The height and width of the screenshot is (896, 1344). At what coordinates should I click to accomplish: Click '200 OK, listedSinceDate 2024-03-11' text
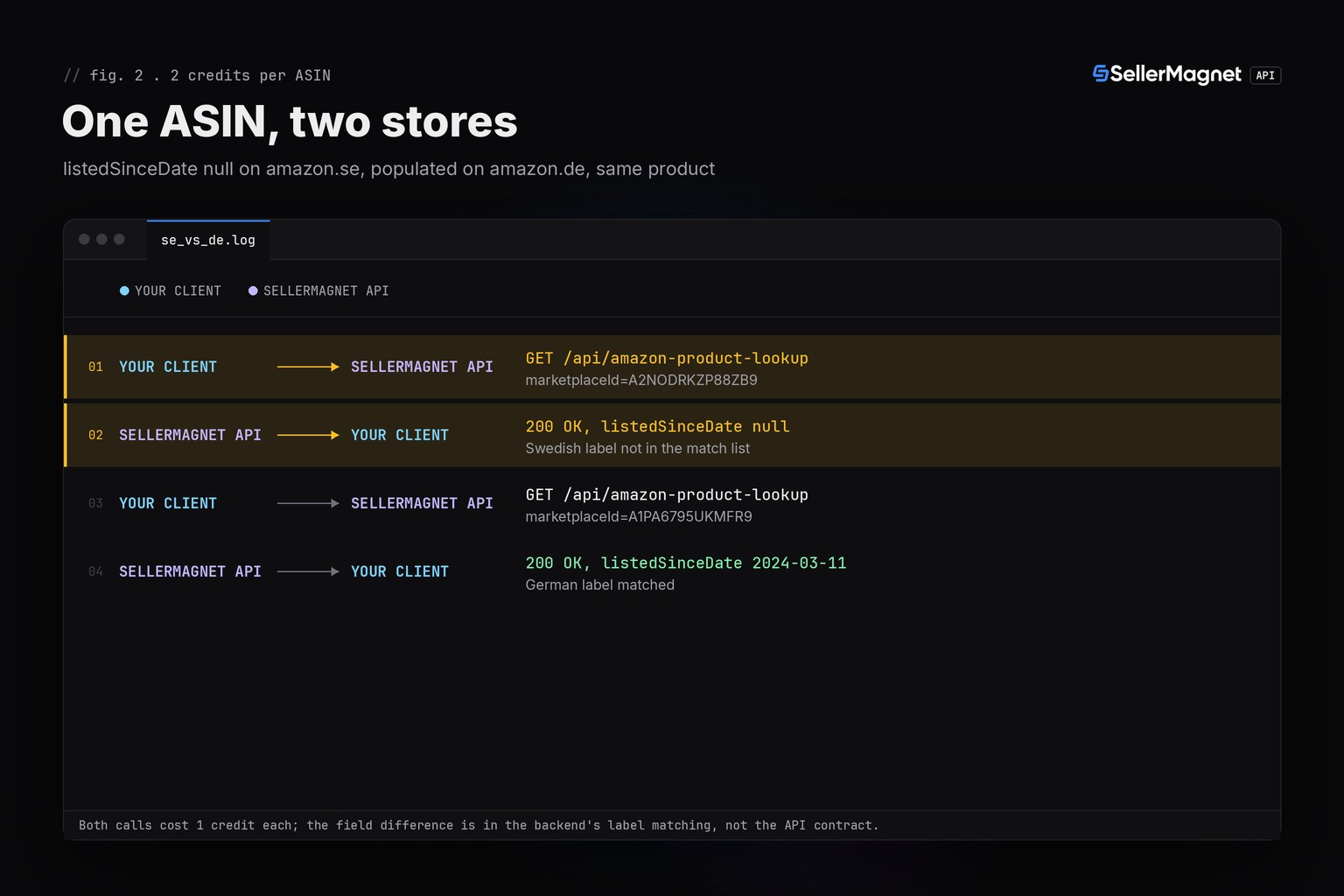tap(686, 563)
